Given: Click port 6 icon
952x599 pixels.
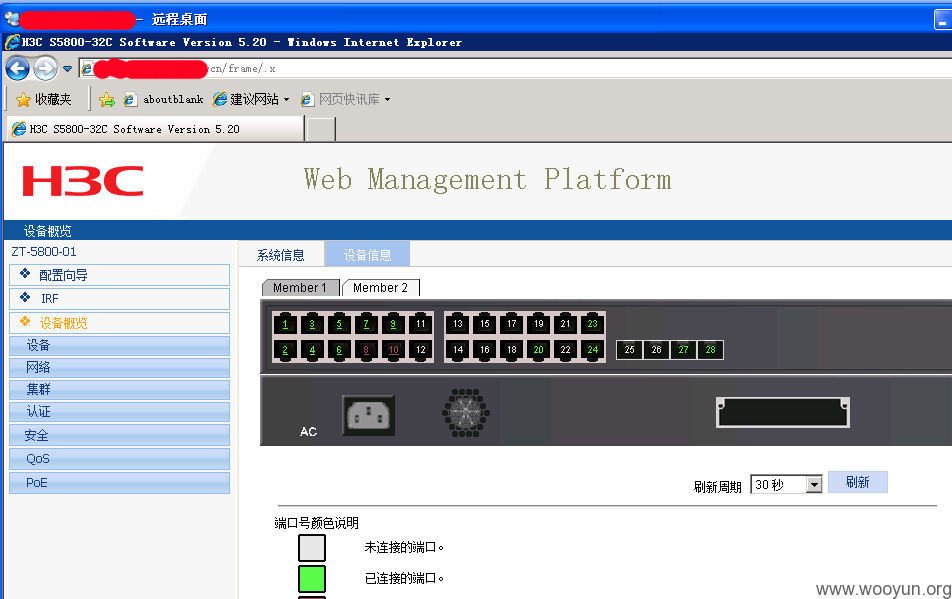Looking at the screenshot, I should 339,350.
